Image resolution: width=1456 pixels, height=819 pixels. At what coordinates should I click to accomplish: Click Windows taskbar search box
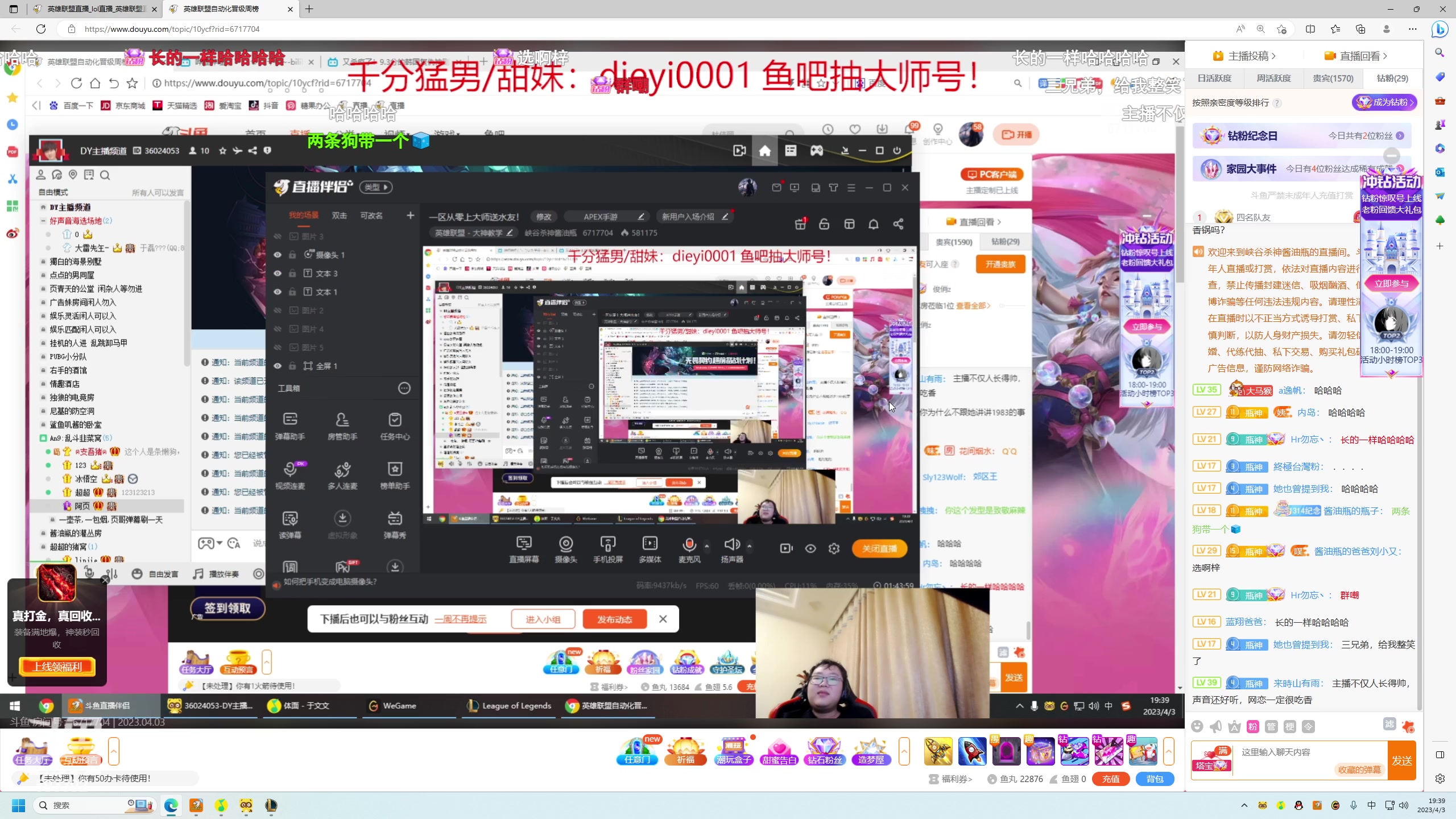[x=94, y=805]
